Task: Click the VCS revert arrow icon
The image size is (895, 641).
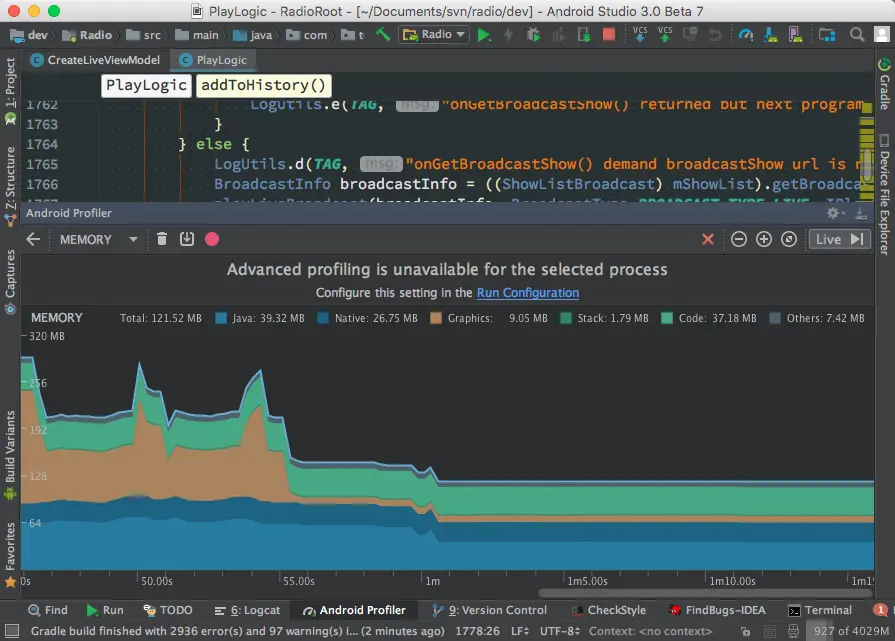Action: [x=715, y=35]
